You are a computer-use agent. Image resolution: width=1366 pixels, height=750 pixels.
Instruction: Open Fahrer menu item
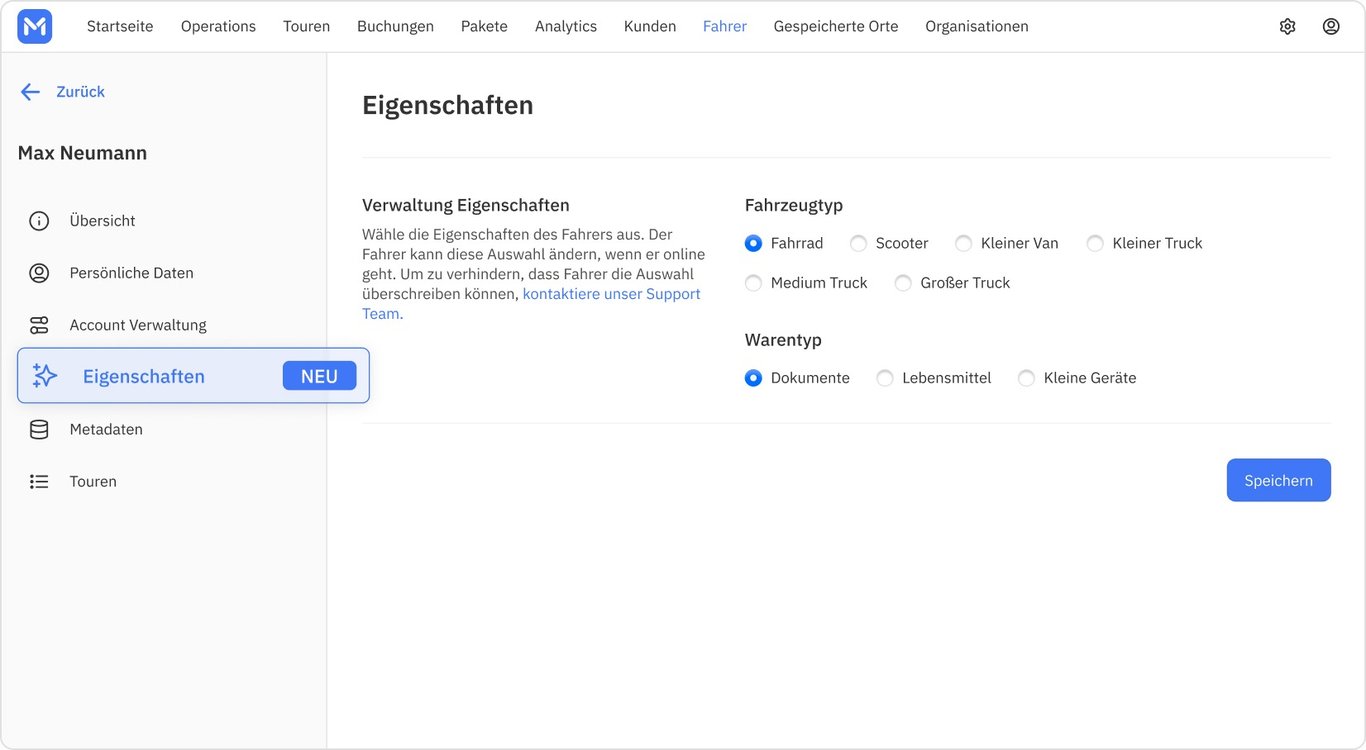[x=725, y=27]
